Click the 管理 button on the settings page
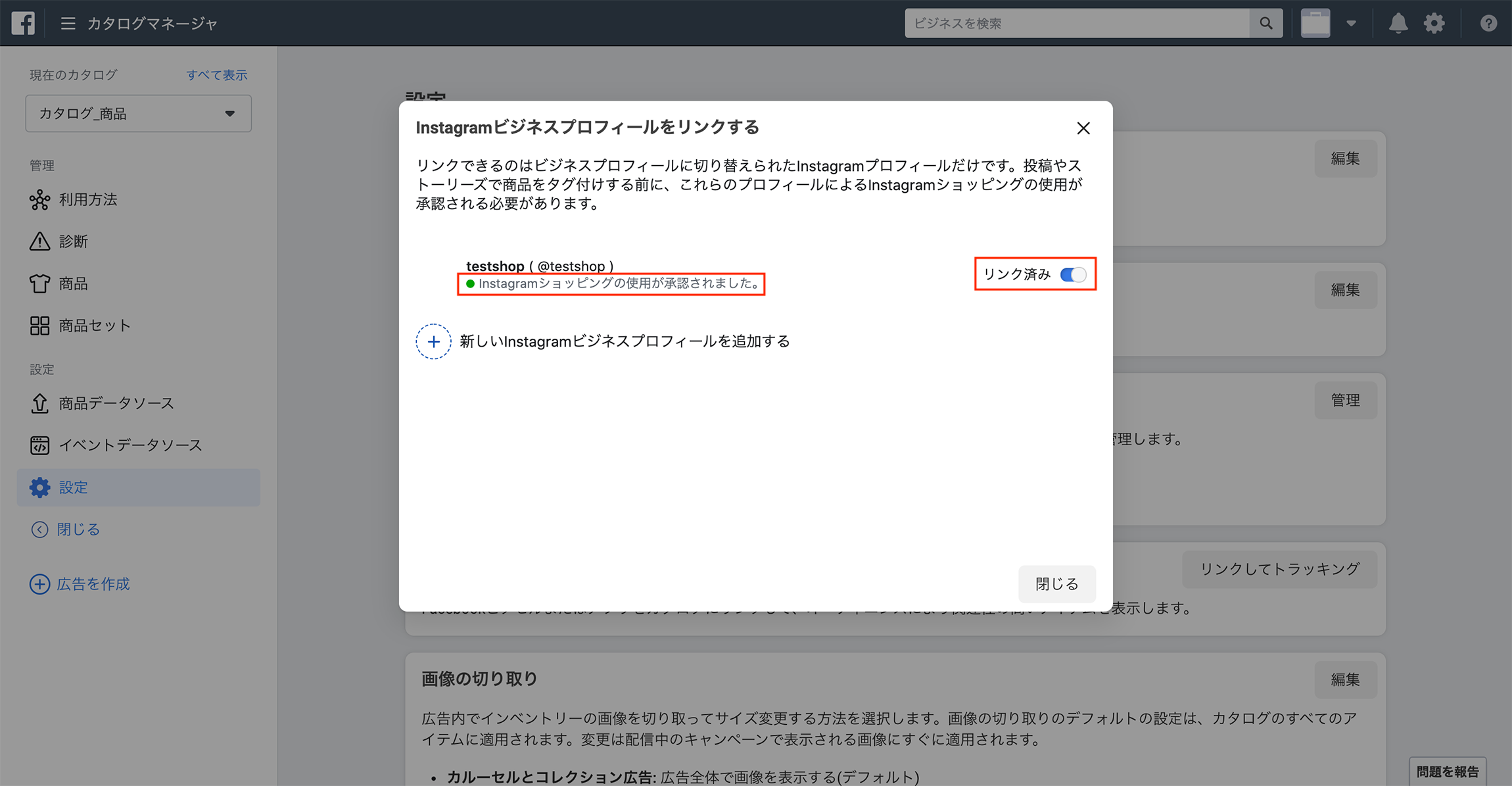The image size is (1512, 786). [1345, 400]
